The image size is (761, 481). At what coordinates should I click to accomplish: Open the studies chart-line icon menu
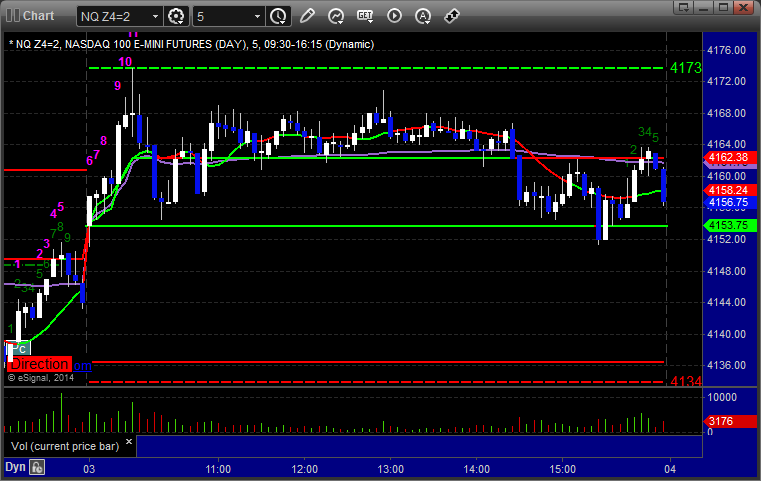tap(336, 16)
